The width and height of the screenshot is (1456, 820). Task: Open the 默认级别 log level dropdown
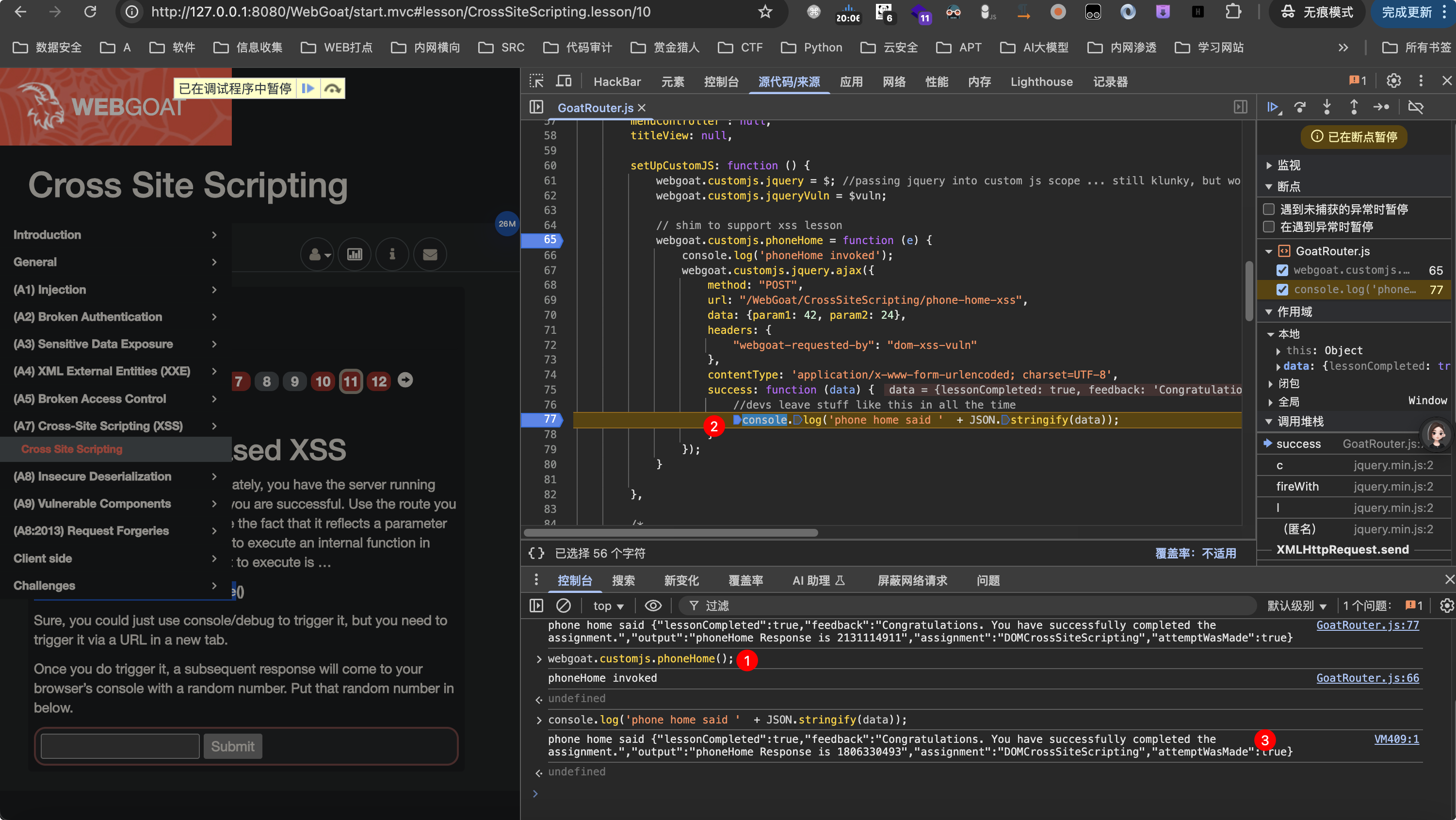pos(1296,606)
